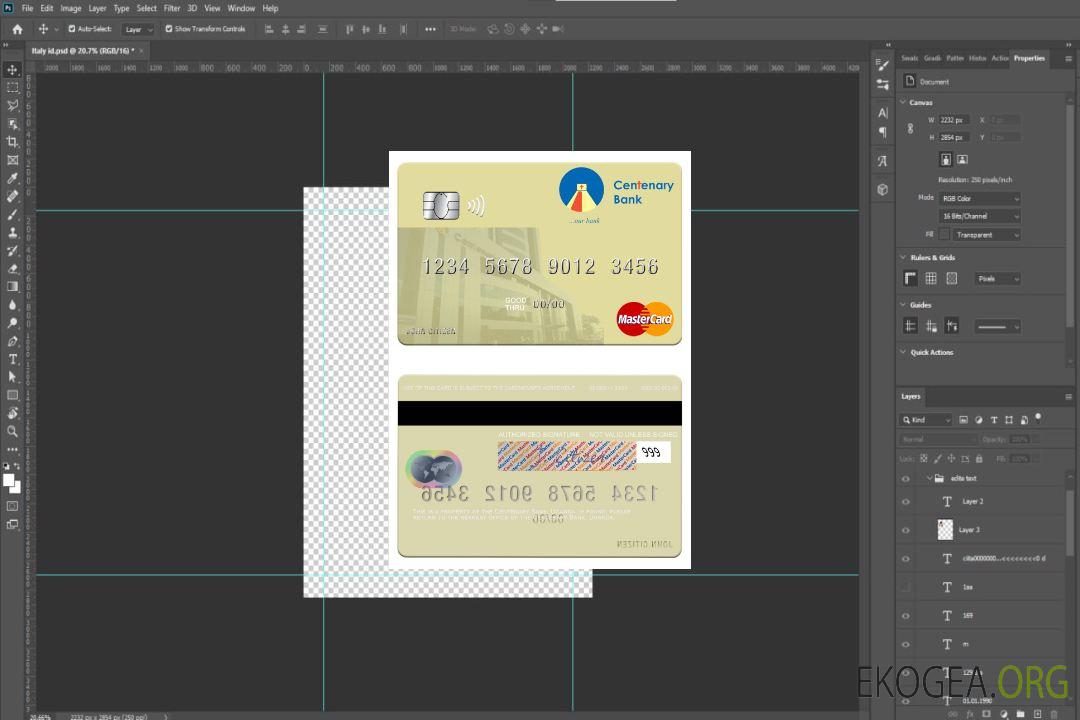Select the Brush tool

point(12,214)
